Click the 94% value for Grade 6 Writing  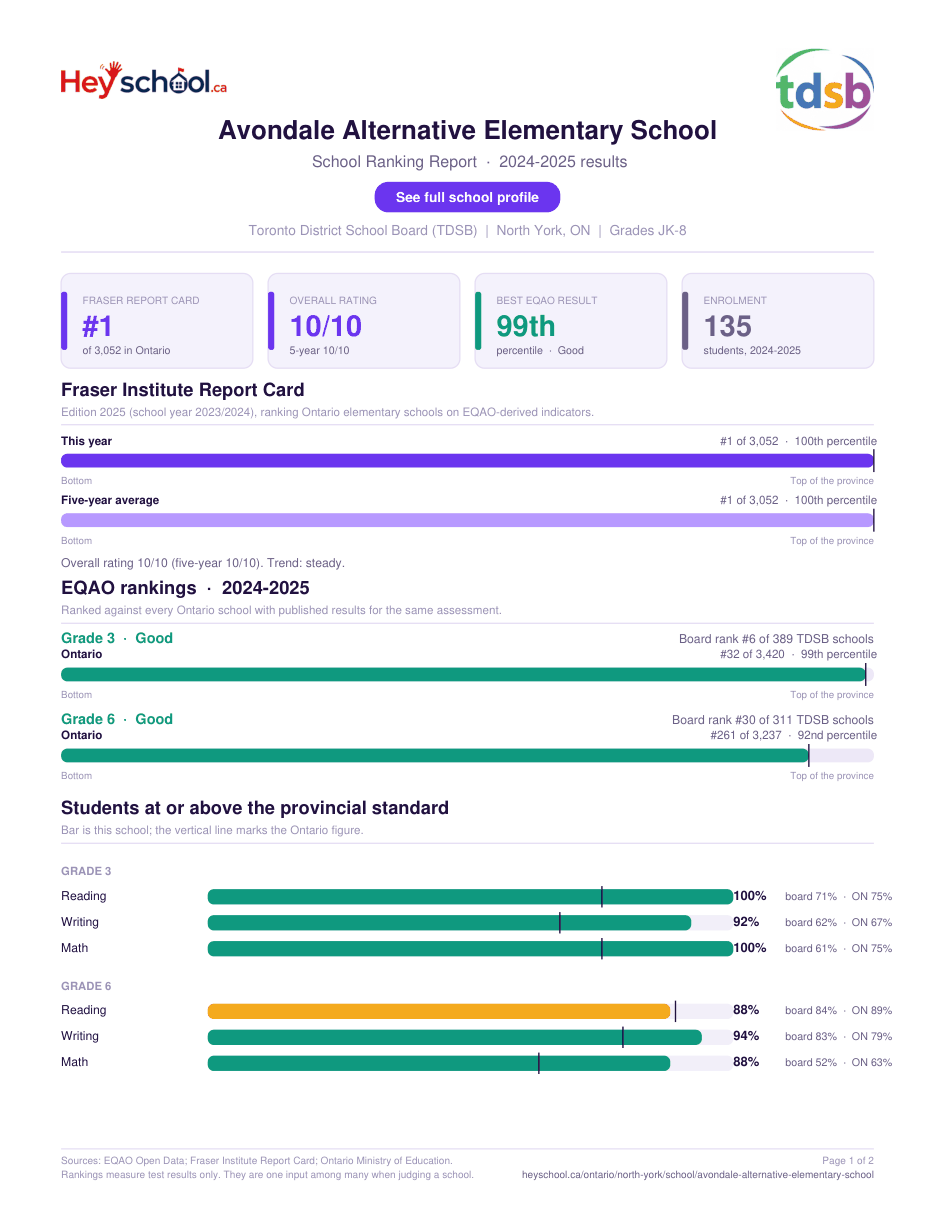746,1036
